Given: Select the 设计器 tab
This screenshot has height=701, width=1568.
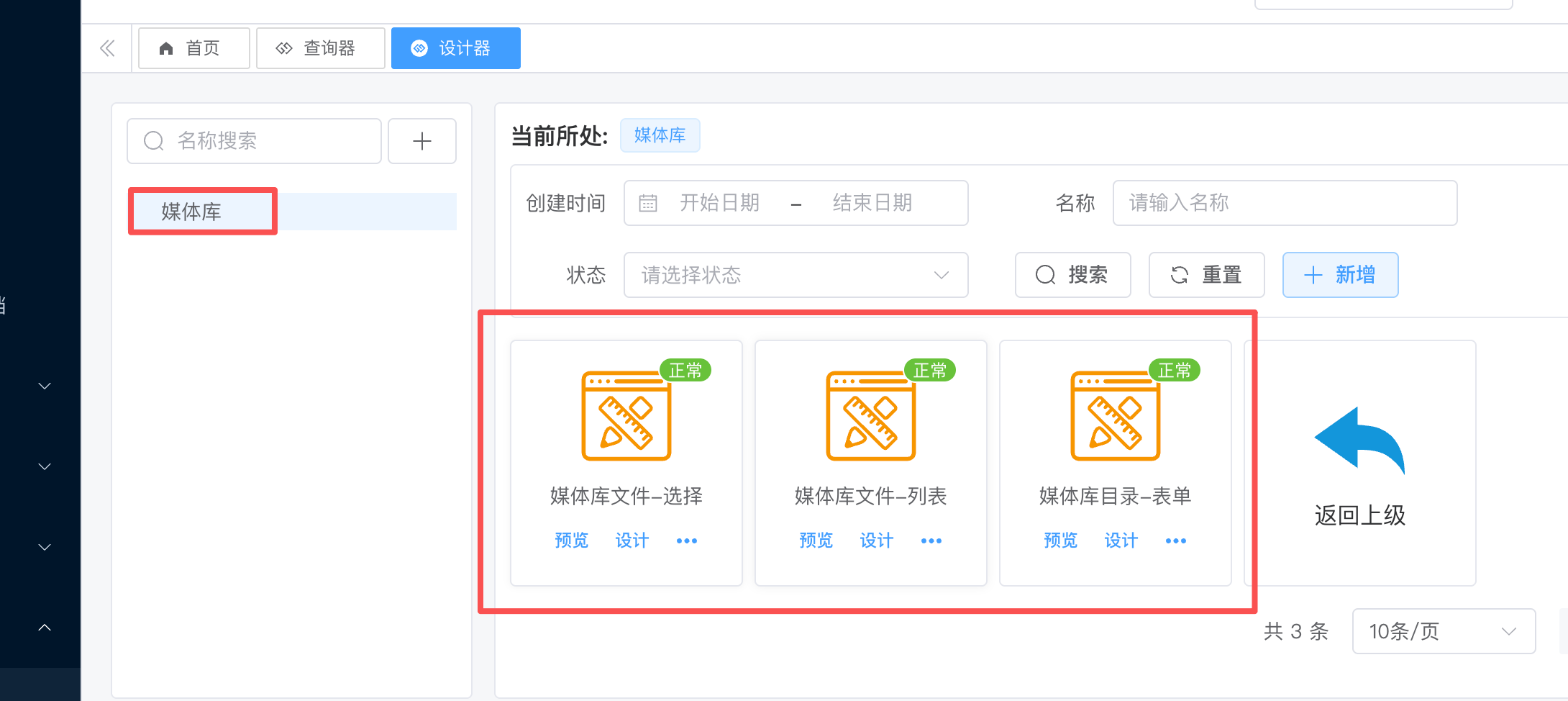Looking at the screenshot, I should (x=455, y=48).
